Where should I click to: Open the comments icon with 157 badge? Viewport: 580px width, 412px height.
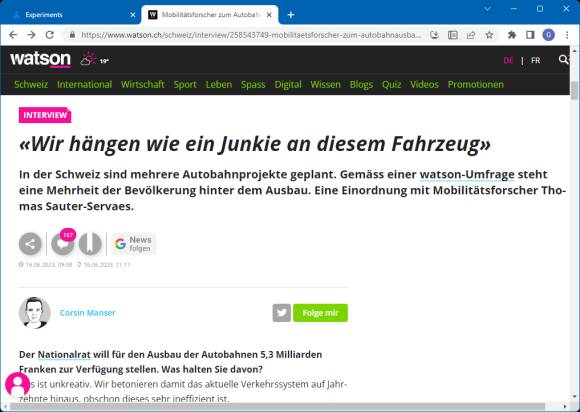[63, 243]
